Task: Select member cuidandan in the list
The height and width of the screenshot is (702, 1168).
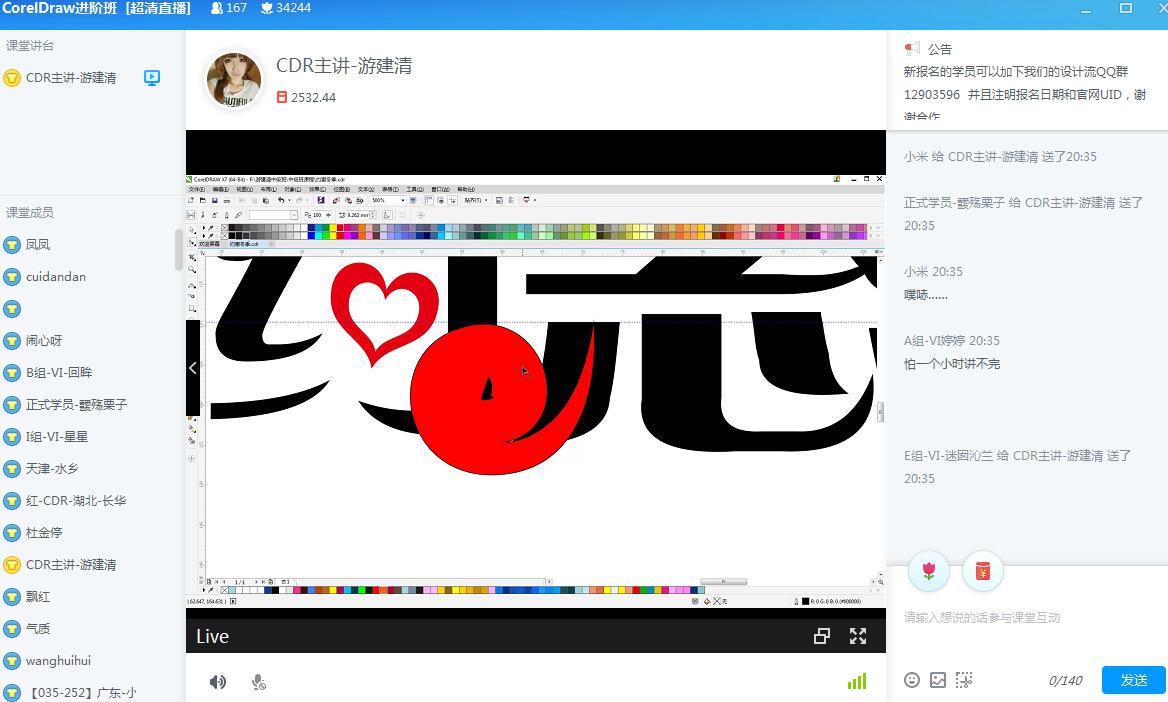Action: click(56, 277)
